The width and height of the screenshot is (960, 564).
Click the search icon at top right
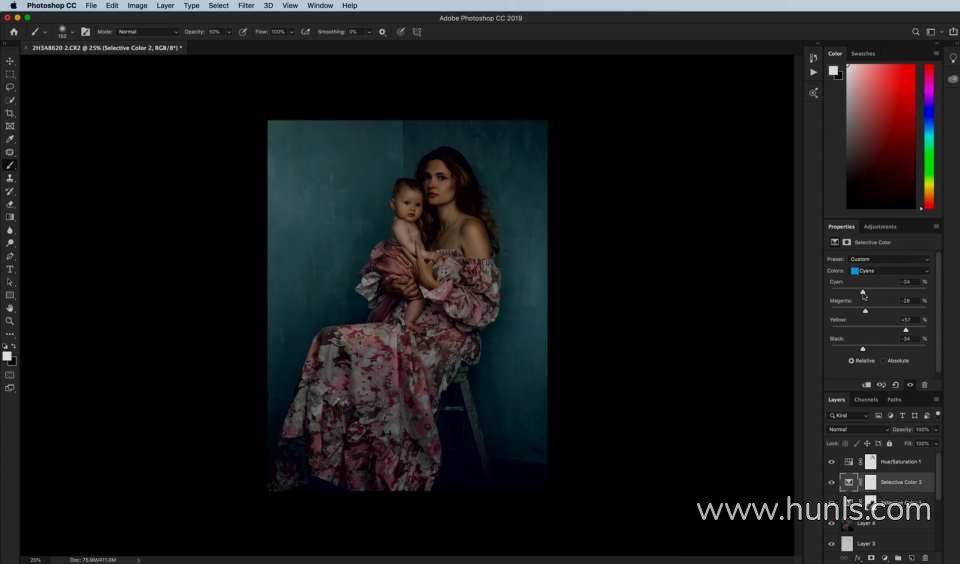tap(915, 32)
